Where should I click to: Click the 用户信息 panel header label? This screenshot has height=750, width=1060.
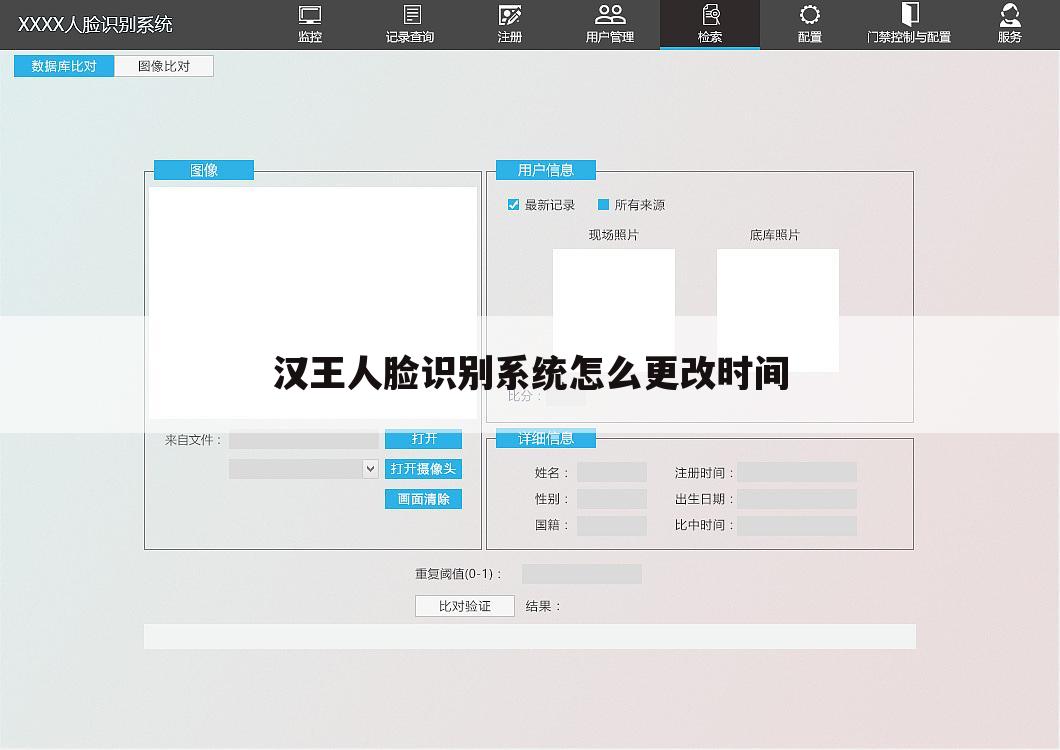click(546, 170)
